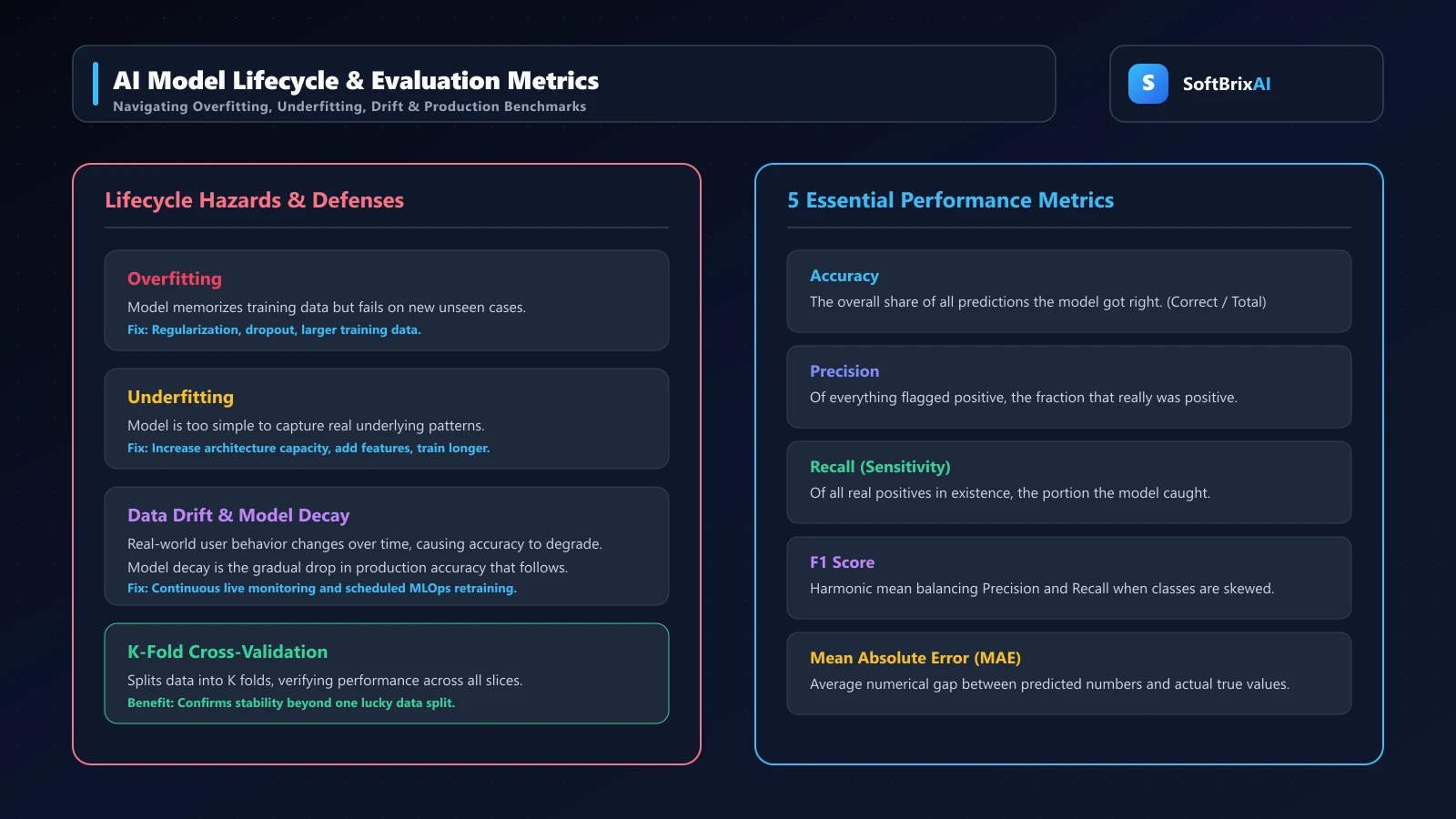The width and height of the screenshot is (1456, 819).
Task: Click the SoftBrixAI brand name
Action: tap(1226, 84)
